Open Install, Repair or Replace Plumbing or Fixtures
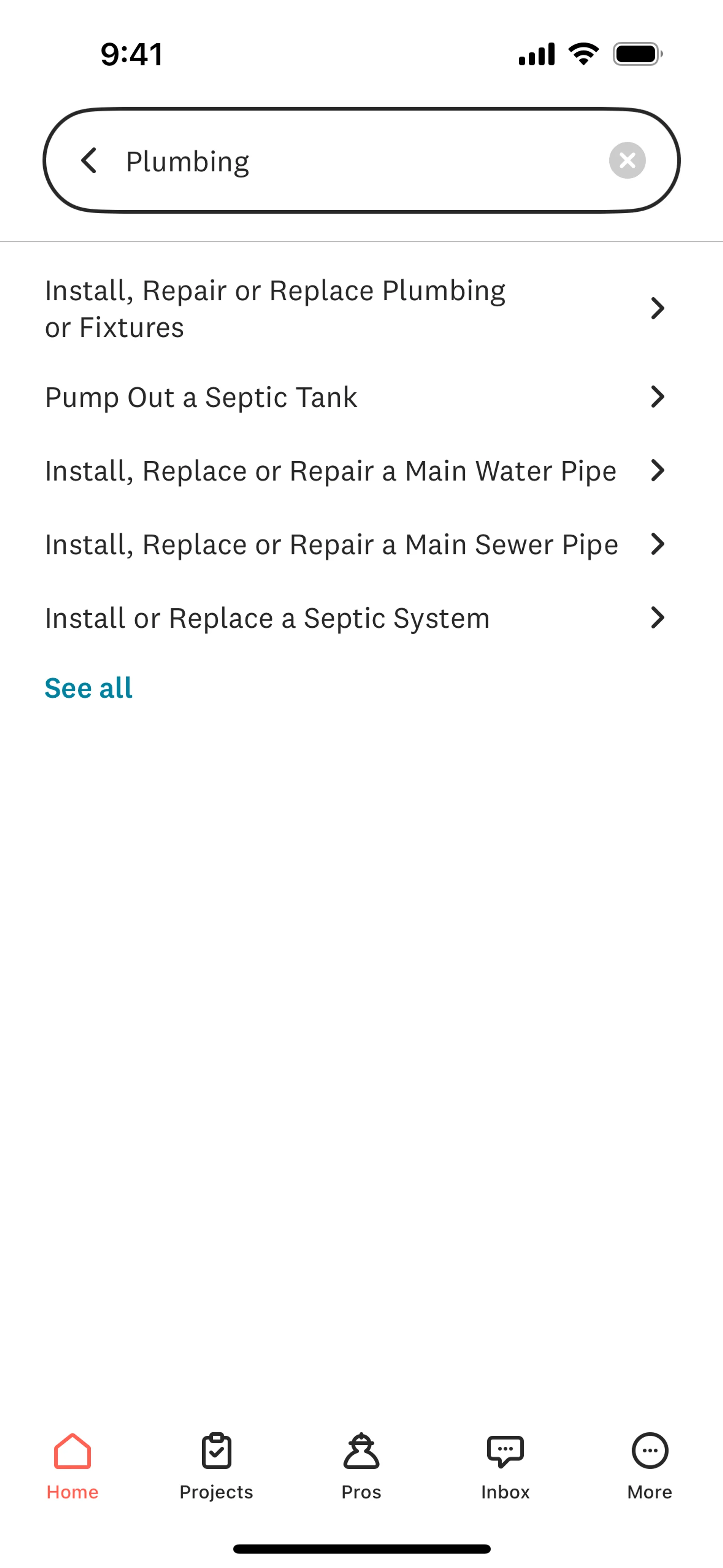This screenshot has height=1568, width=723. (x=275, y=309)
